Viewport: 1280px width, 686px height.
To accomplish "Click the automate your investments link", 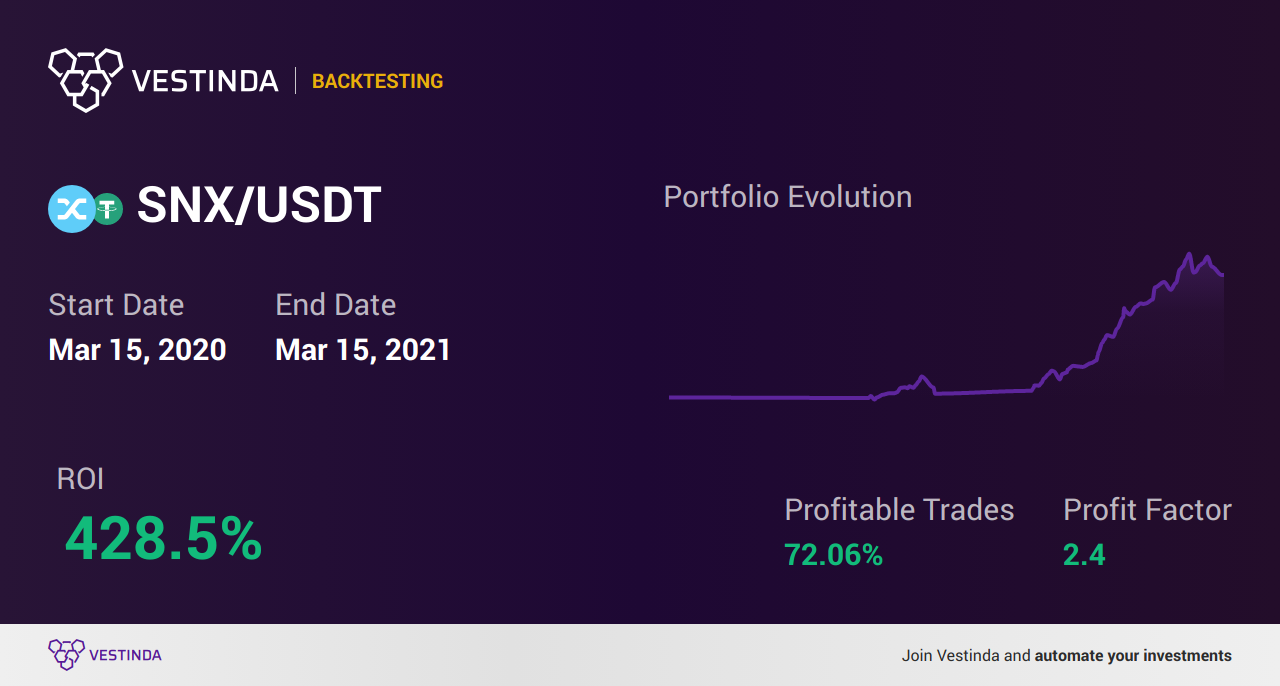I will click(x=1133, y=656).
